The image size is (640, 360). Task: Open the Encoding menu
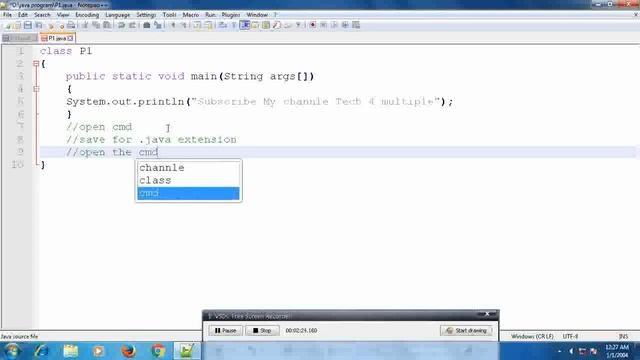coord(87,15)
